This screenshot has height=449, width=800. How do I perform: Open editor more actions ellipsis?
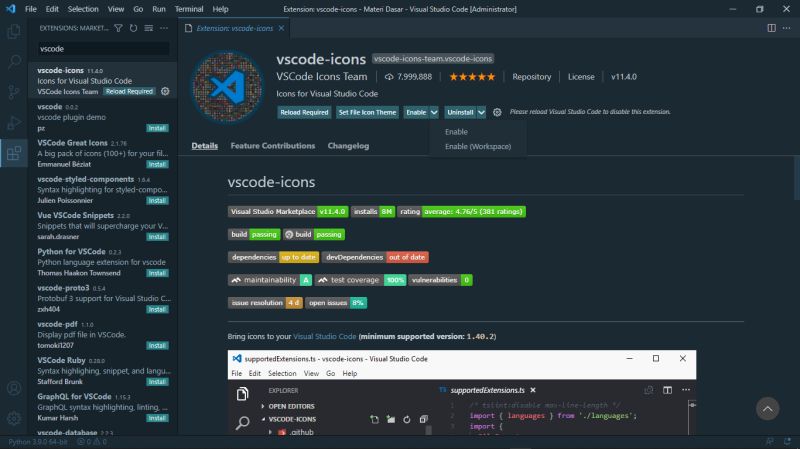pos(786,28)
